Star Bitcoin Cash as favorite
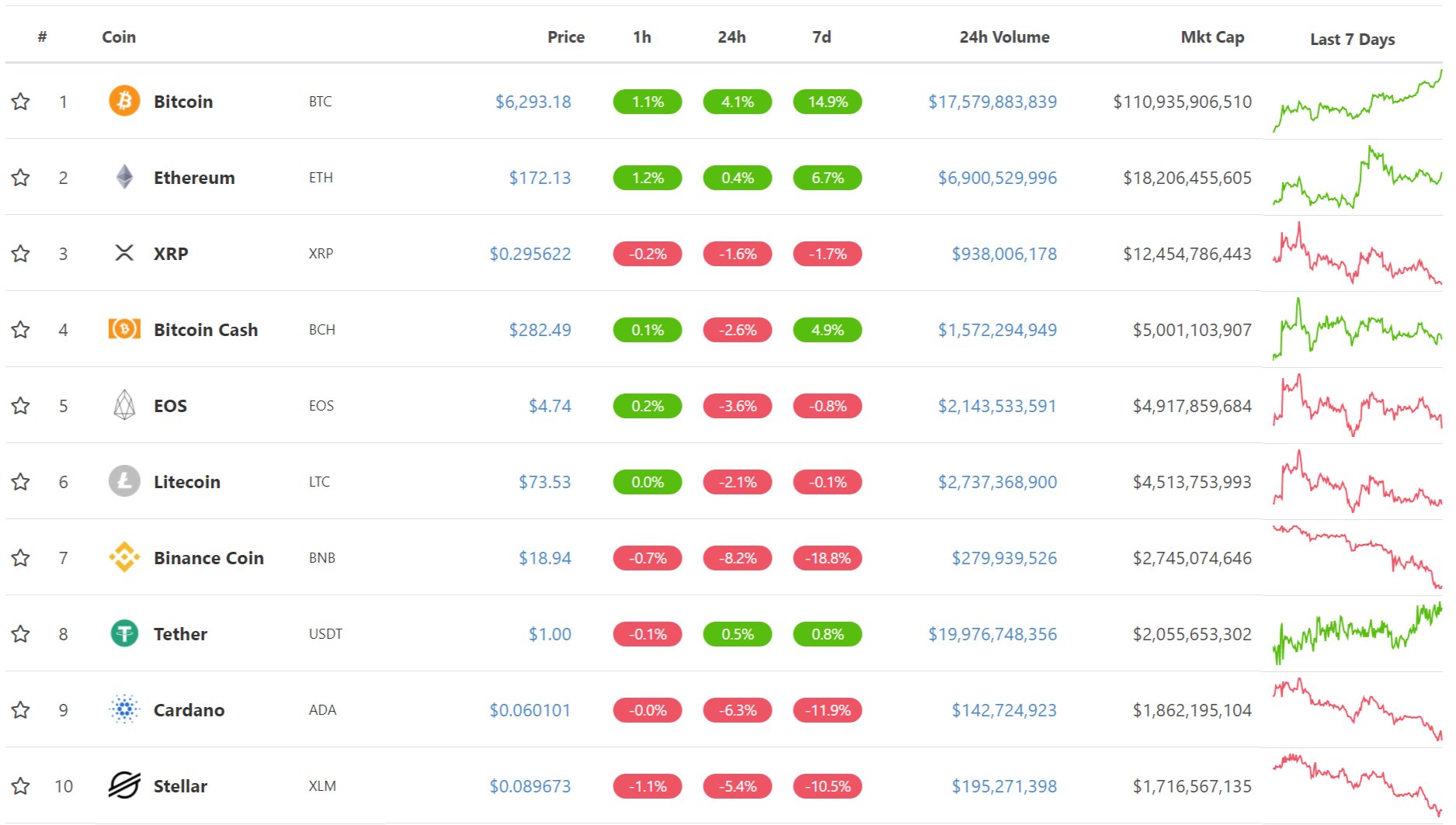This screenshot has width=1456, height=825. click(x=21, y=329)
